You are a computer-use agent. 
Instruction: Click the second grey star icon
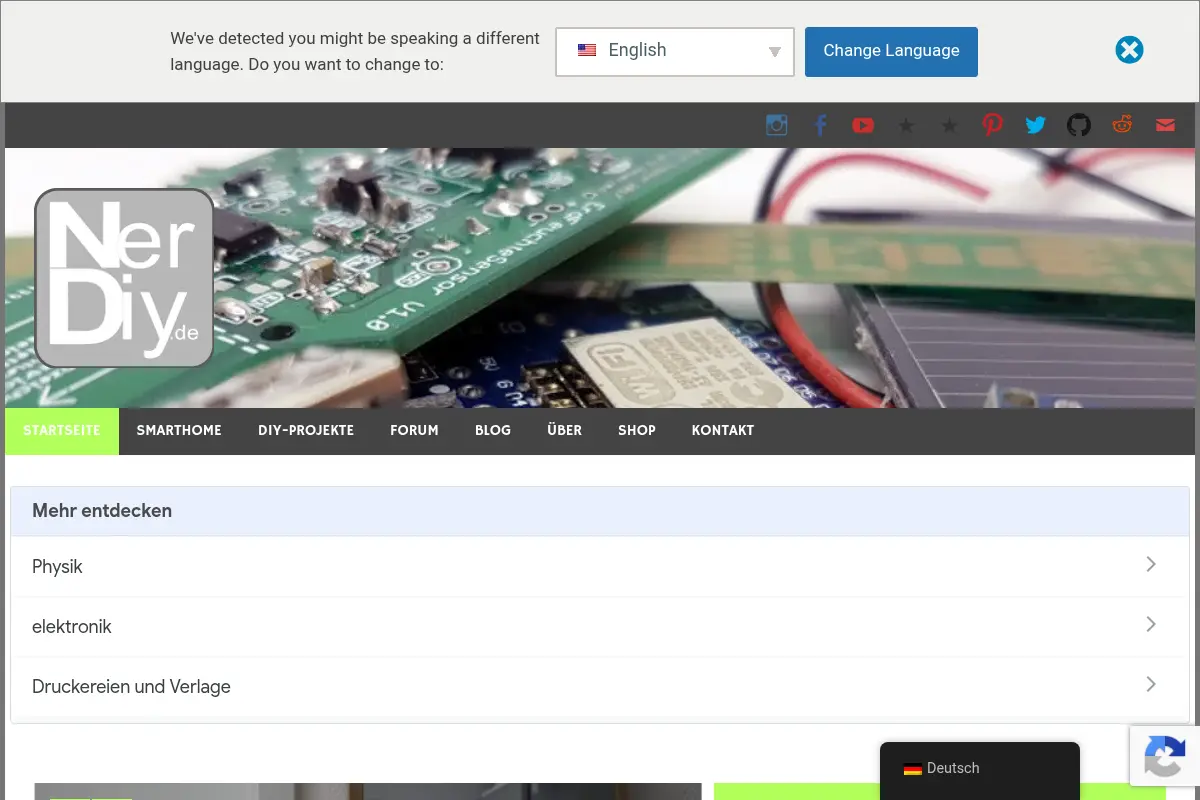[x=949, y=125]
